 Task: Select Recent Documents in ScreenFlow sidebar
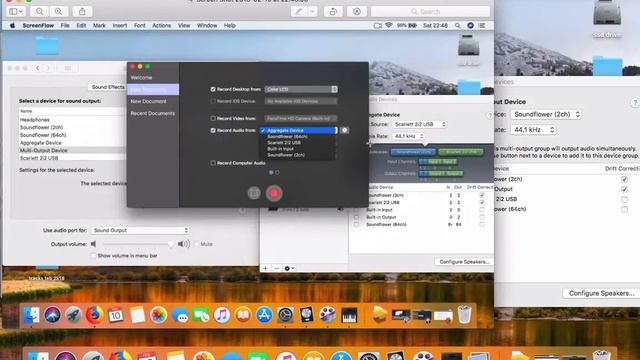[153, 113]
